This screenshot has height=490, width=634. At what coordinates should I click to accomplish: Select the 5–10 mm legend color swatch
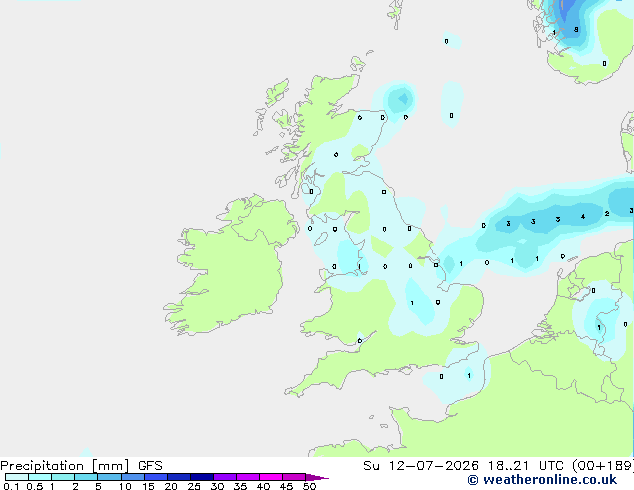(x=109, y=477)
